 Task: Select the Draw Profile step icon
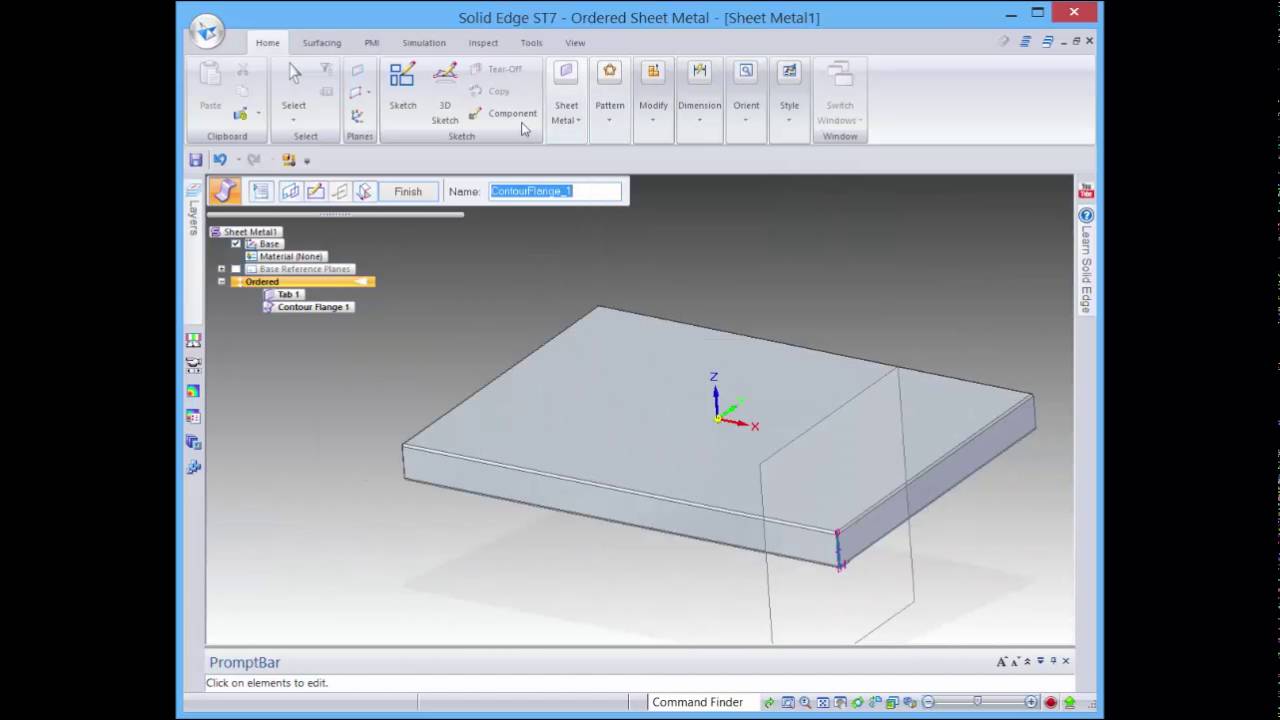click(315, 191)
